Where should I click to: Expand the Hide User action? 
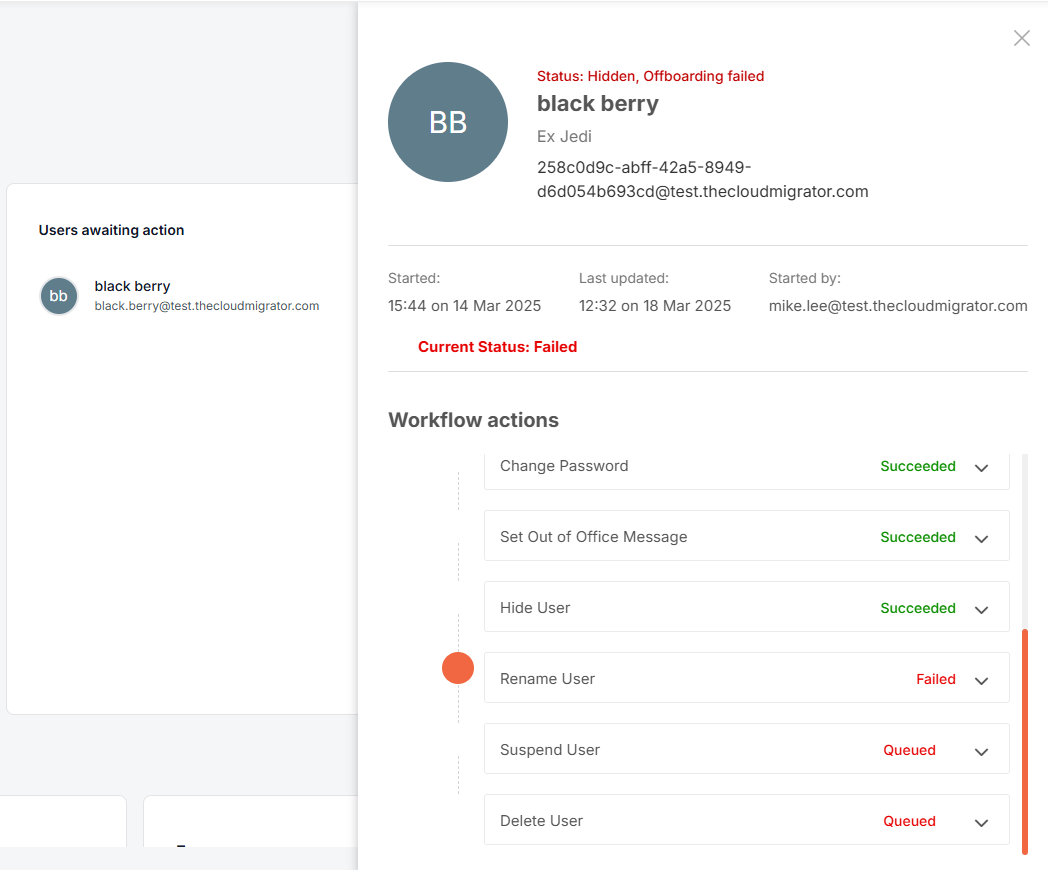tap(981, 609)
